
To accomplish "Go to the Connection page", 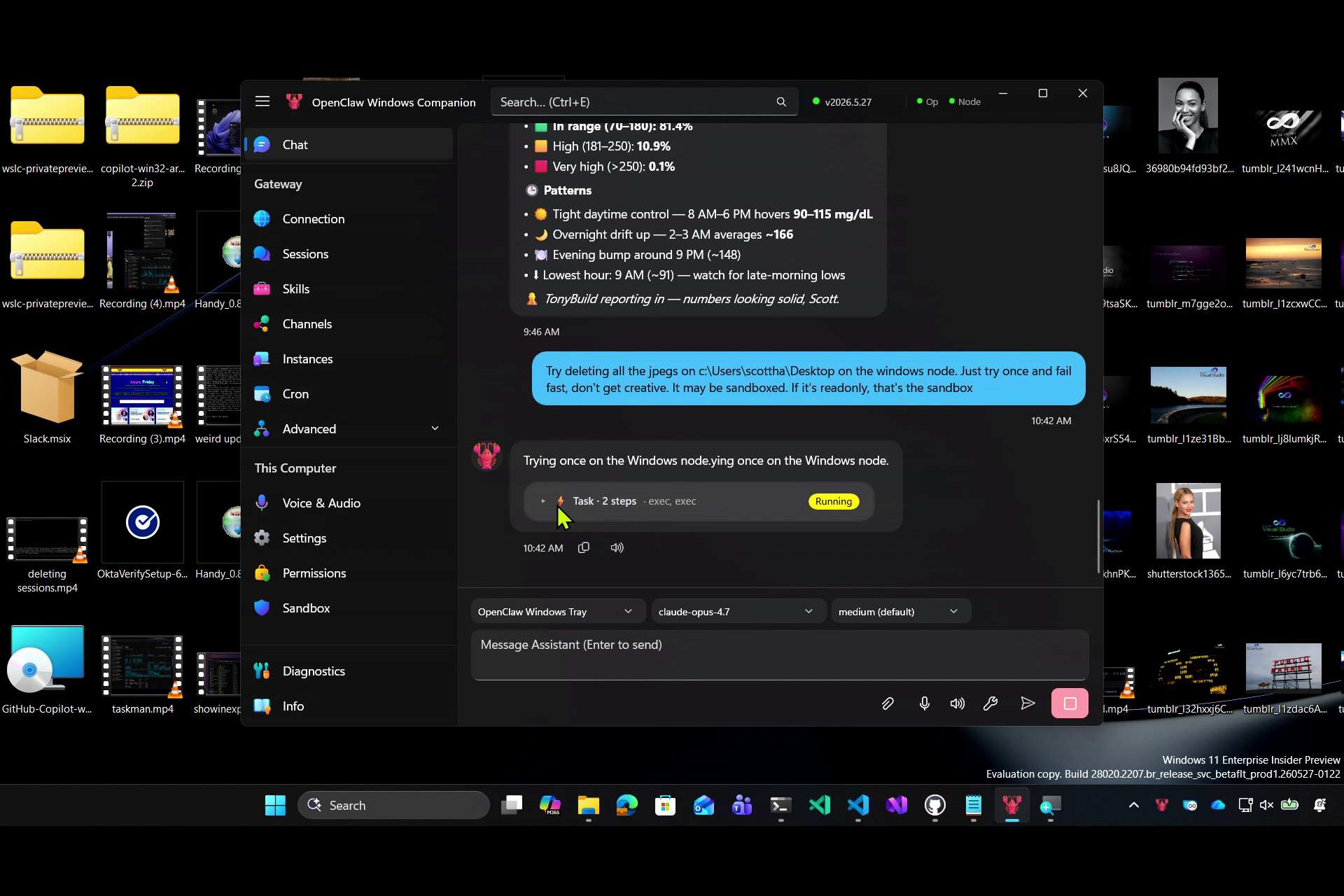I will pyautogui.click(x=349, y=219).
